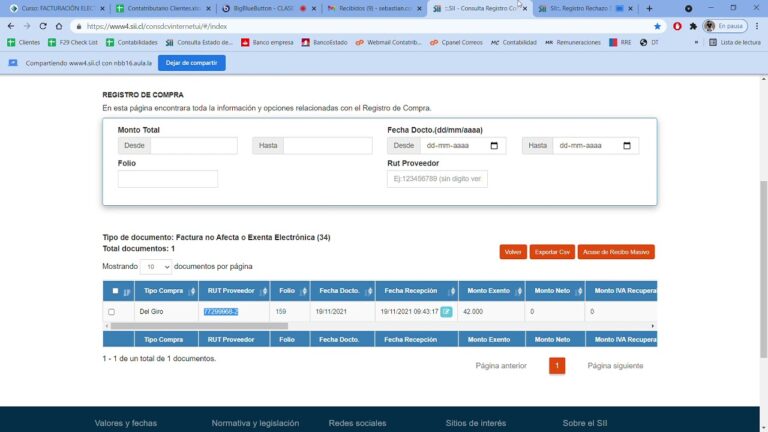Sort by the RUT Proveedor column arrows
This screenshot has width=768, height=432.
264,291
